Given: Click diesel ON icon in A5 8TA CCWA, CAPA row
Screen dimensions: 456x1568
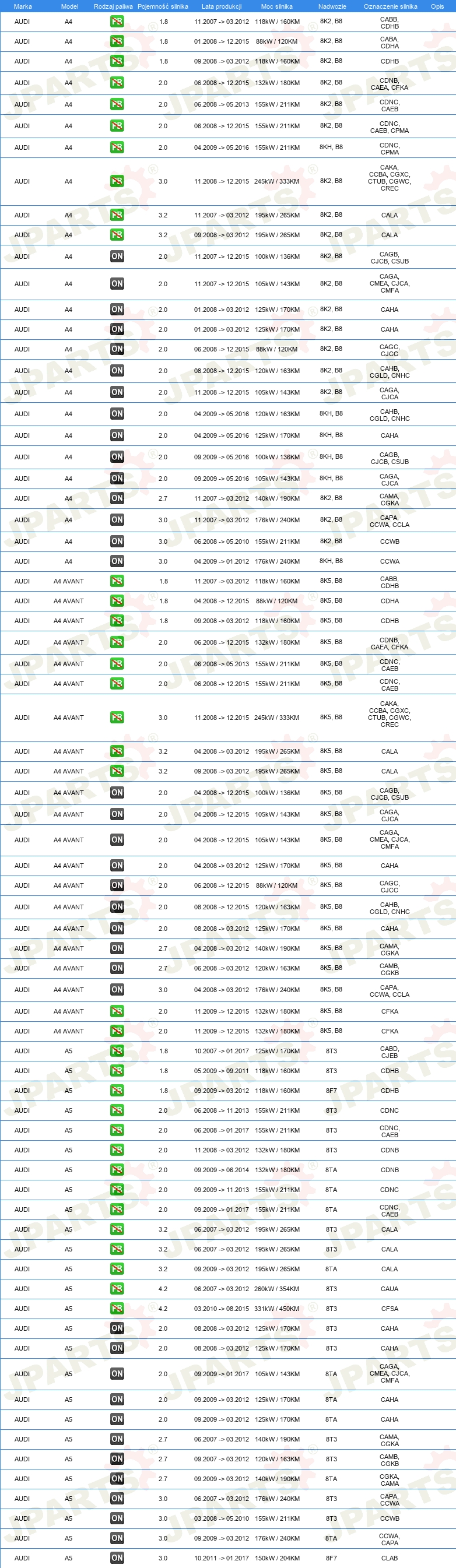Looking at the screenshot, I should pos(117,1538).
